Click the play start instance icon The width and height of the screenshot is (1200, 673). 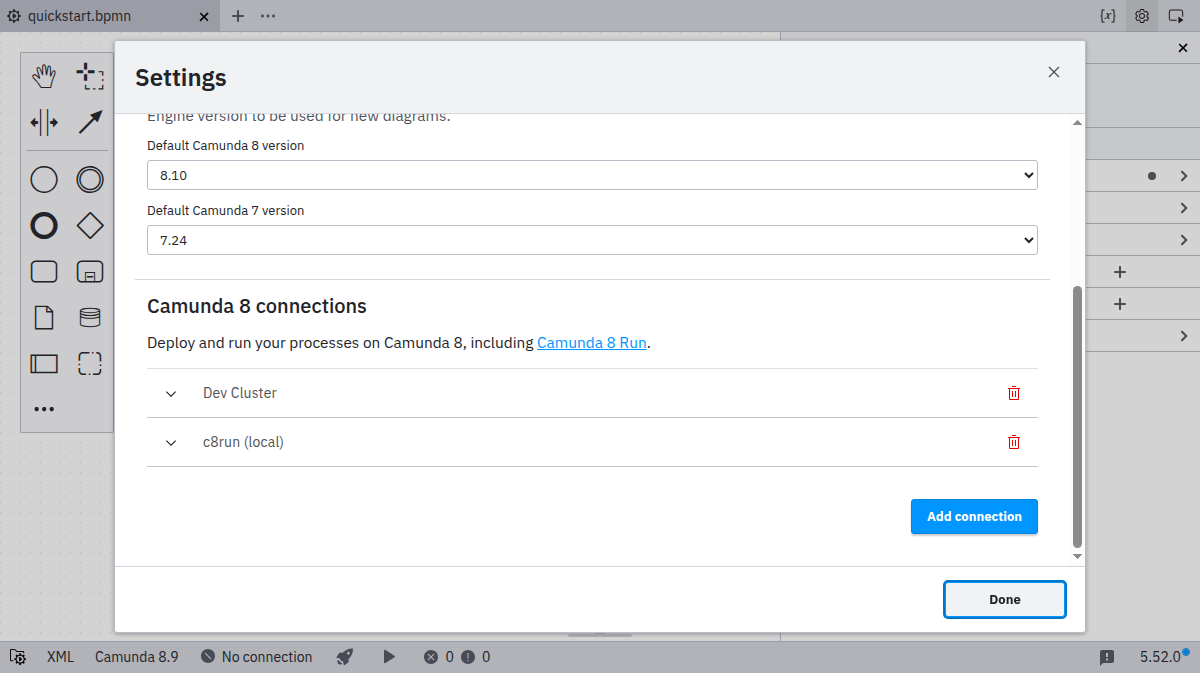pos(389,657)
